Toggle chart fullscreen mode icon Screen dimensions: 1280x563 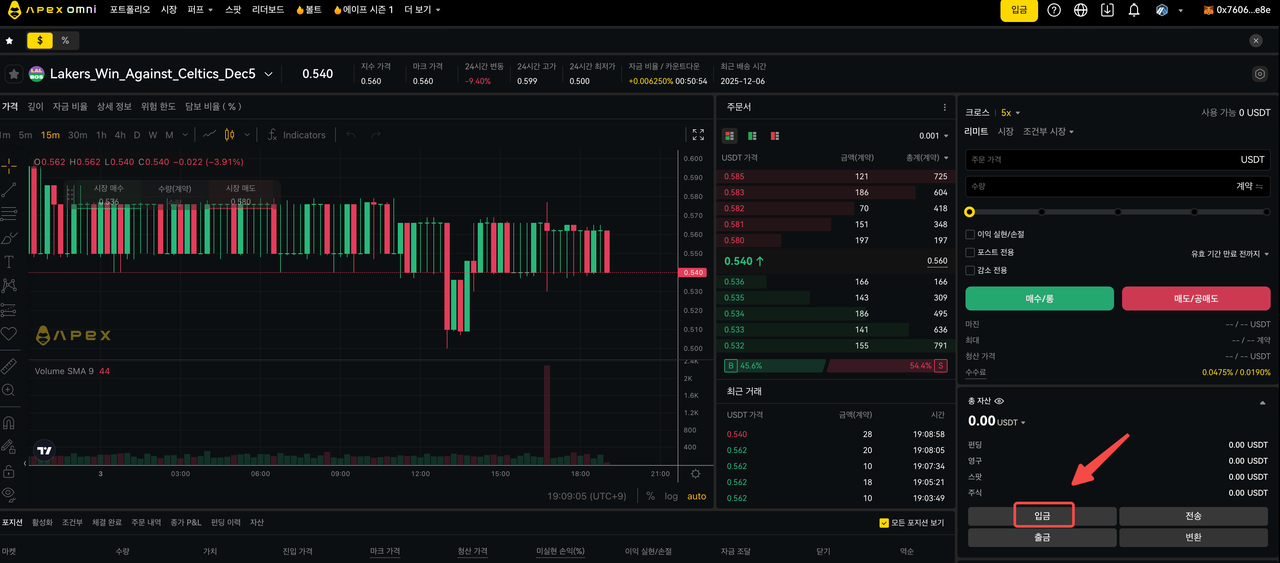[699, 135]
